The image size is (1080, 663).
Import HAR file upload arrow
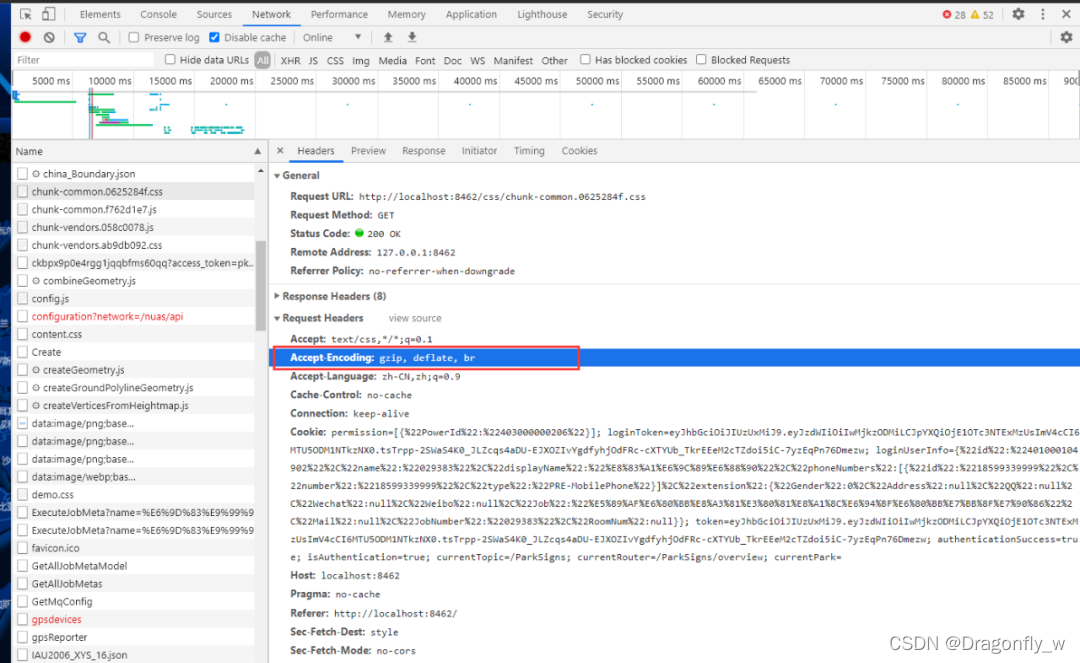[388, 37]
